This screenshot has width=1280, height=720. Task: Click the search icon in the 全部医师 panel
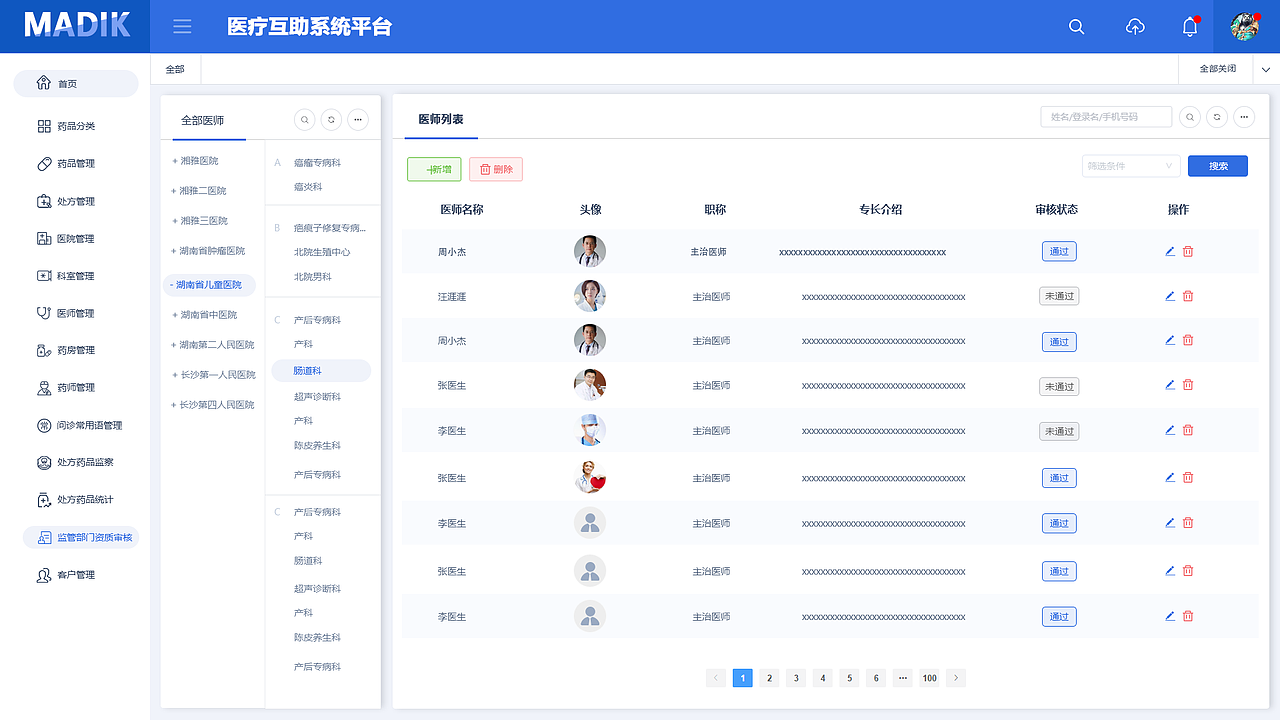click(304, 119)
